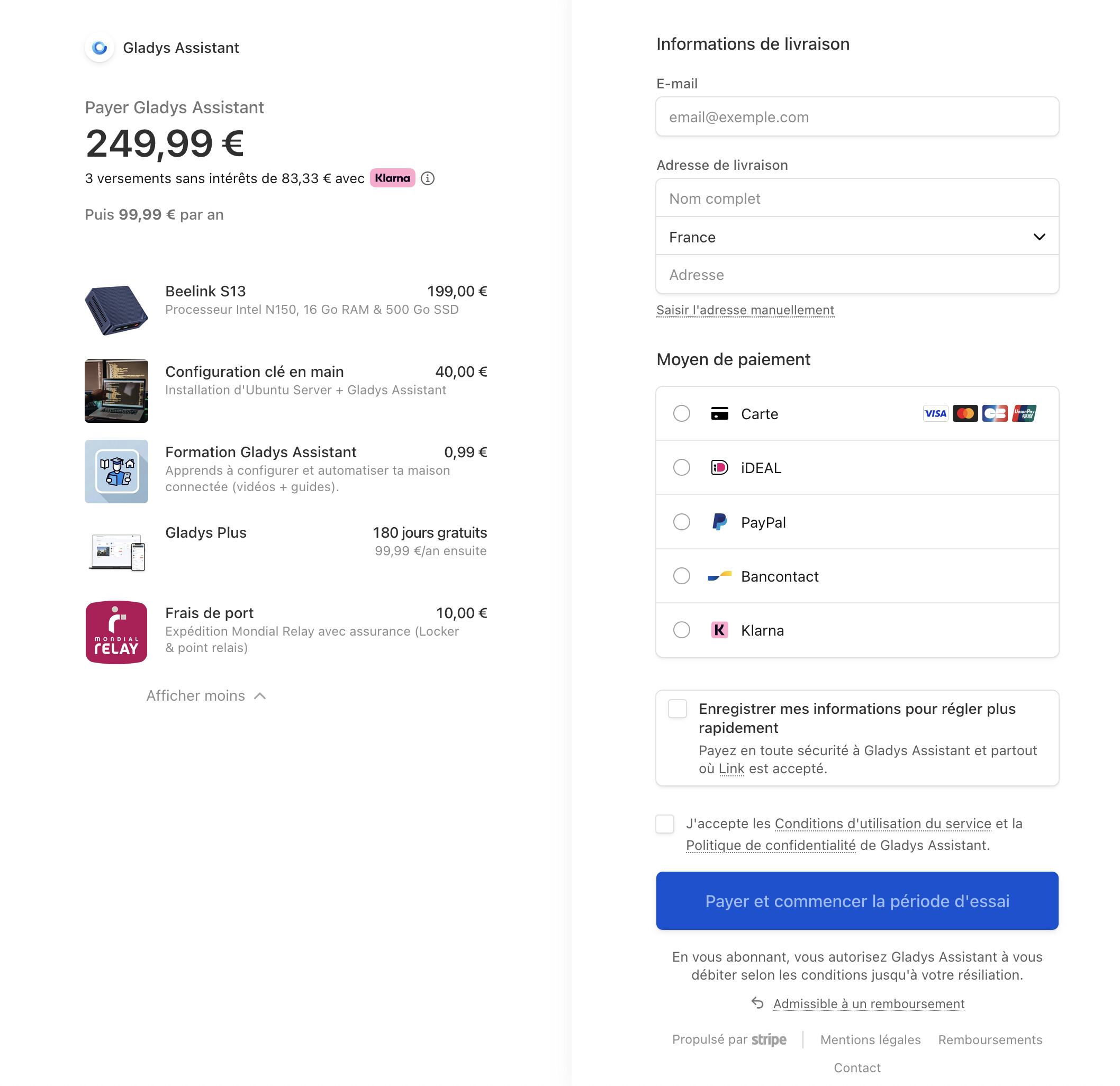Image resolution: width=1120 pixels, height=1086 pixels.
Task: Open the Mentions légales footer link
Action: point(870,1040)
